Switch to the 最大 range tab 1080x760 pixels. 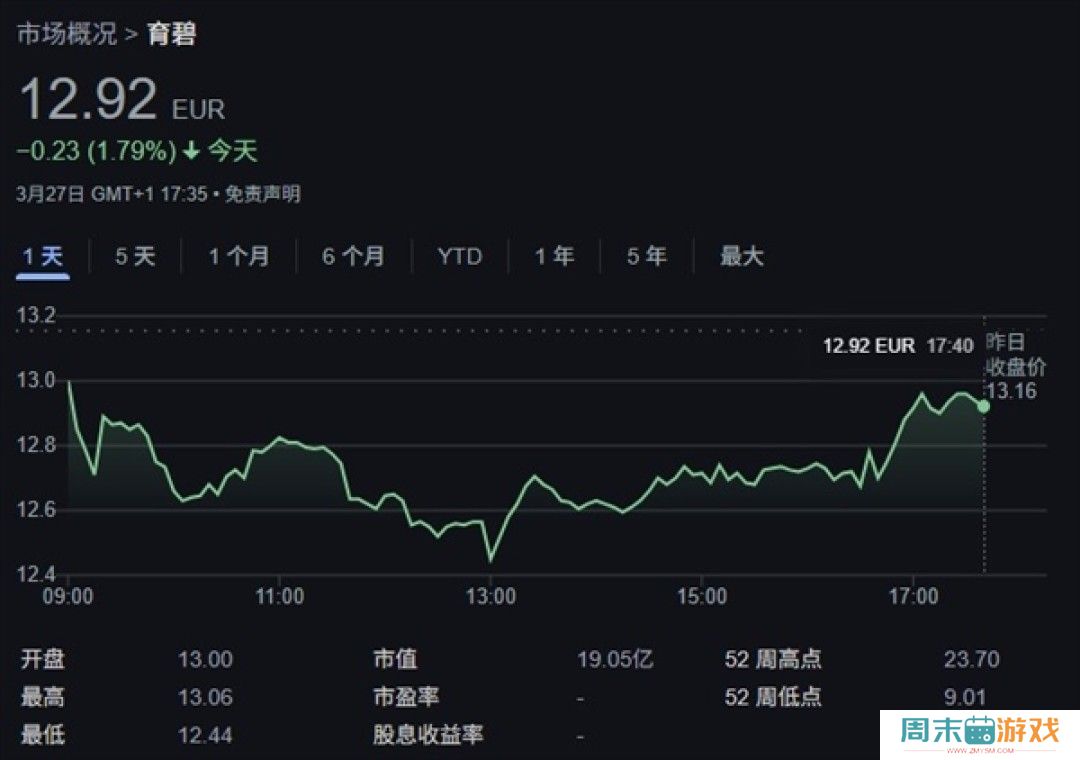[742, 257]
